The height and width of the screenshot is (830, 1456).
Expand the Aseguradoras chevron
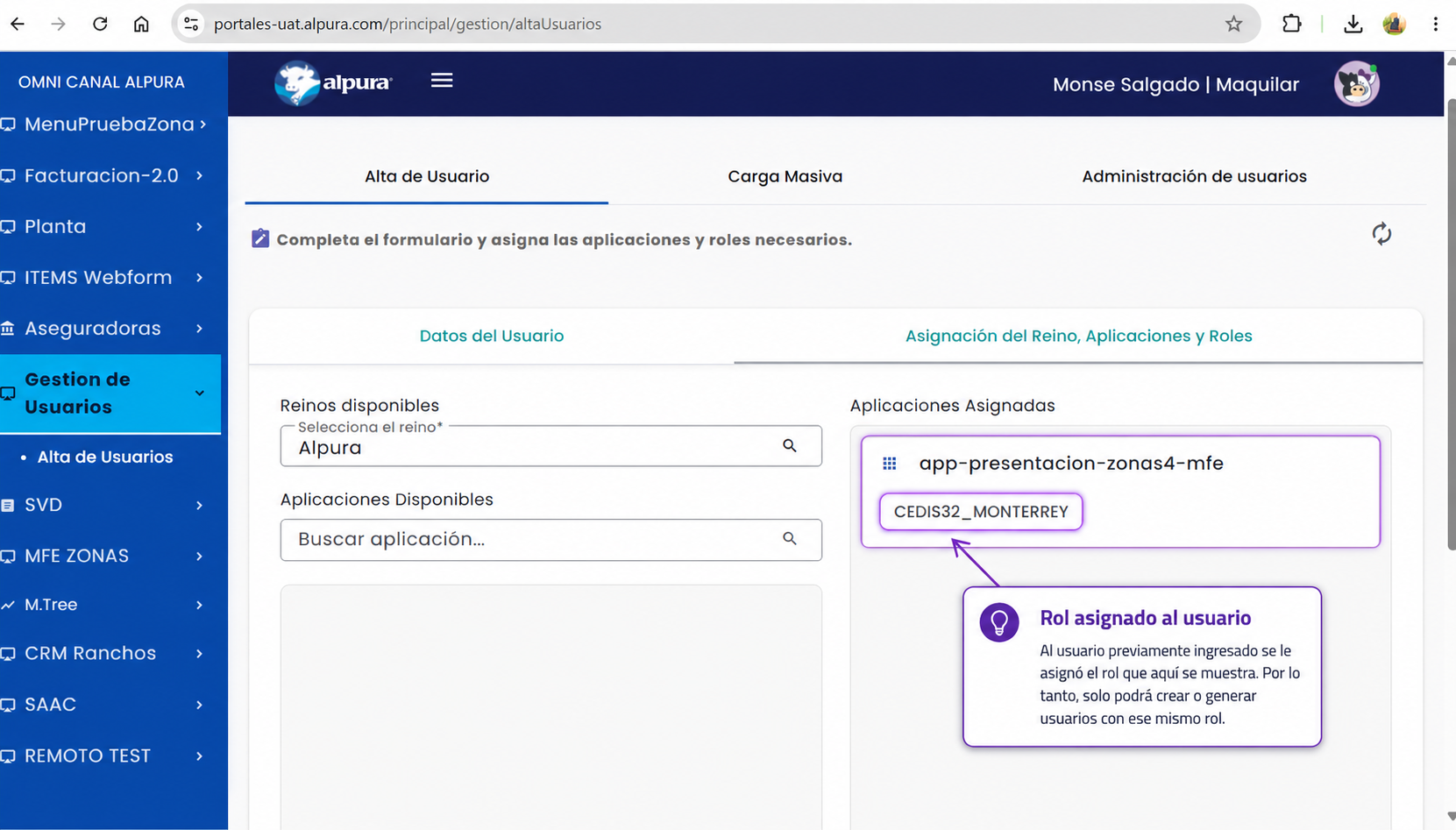[x=200, y=329]
